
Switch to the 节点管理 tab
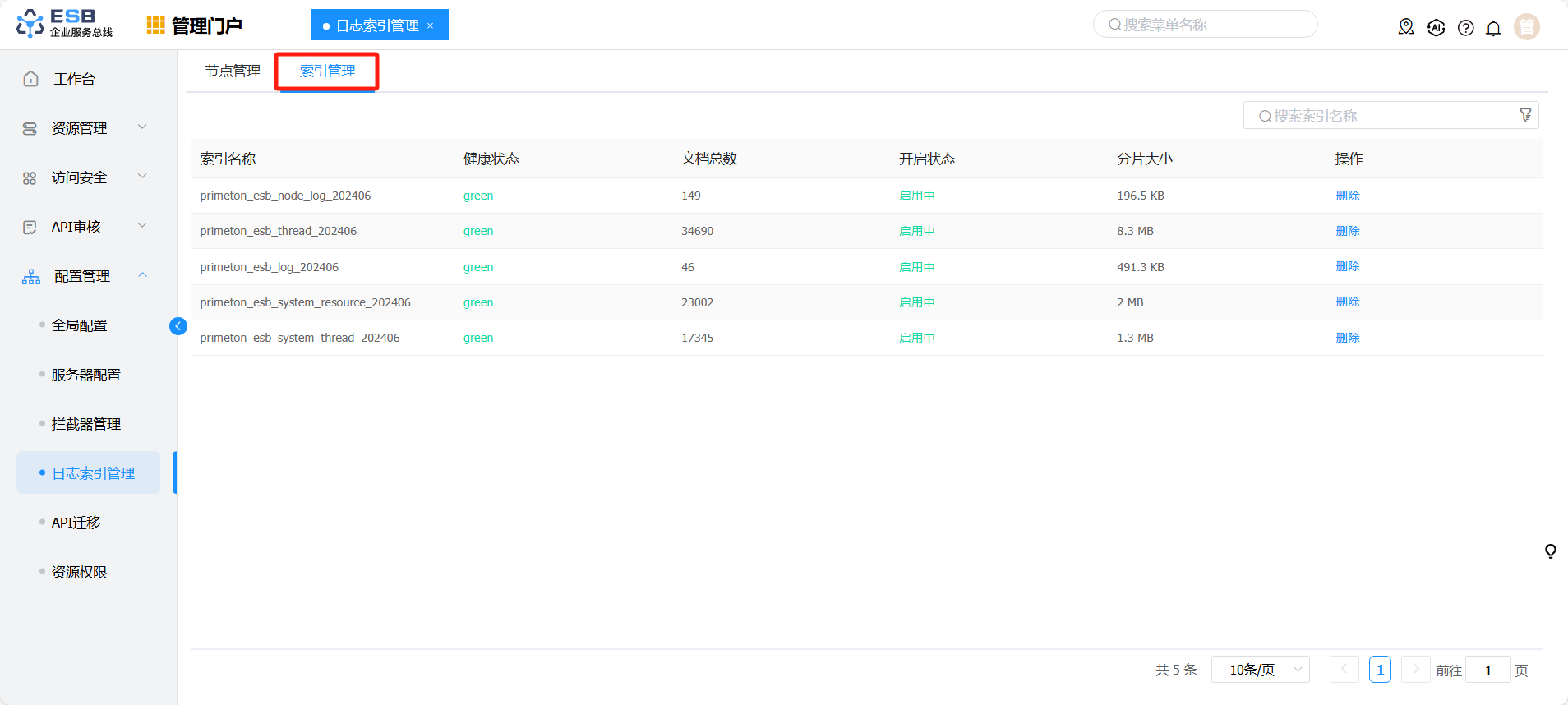233,71
